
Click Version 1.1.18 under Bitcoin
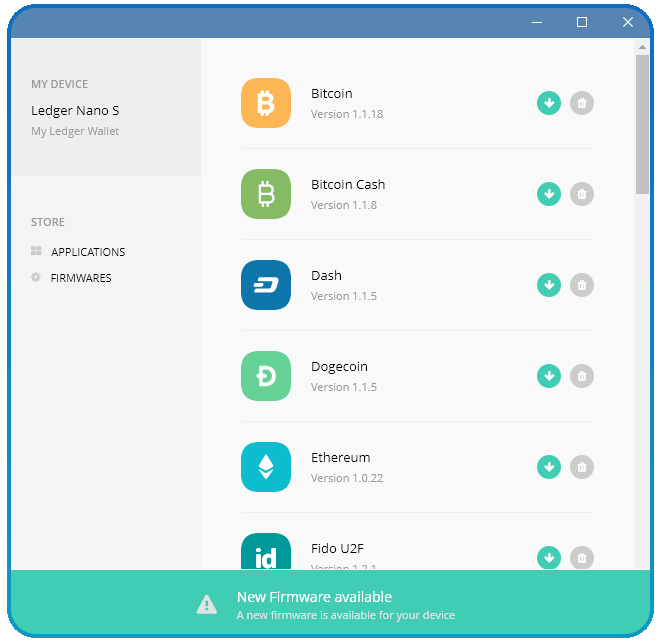347,114
